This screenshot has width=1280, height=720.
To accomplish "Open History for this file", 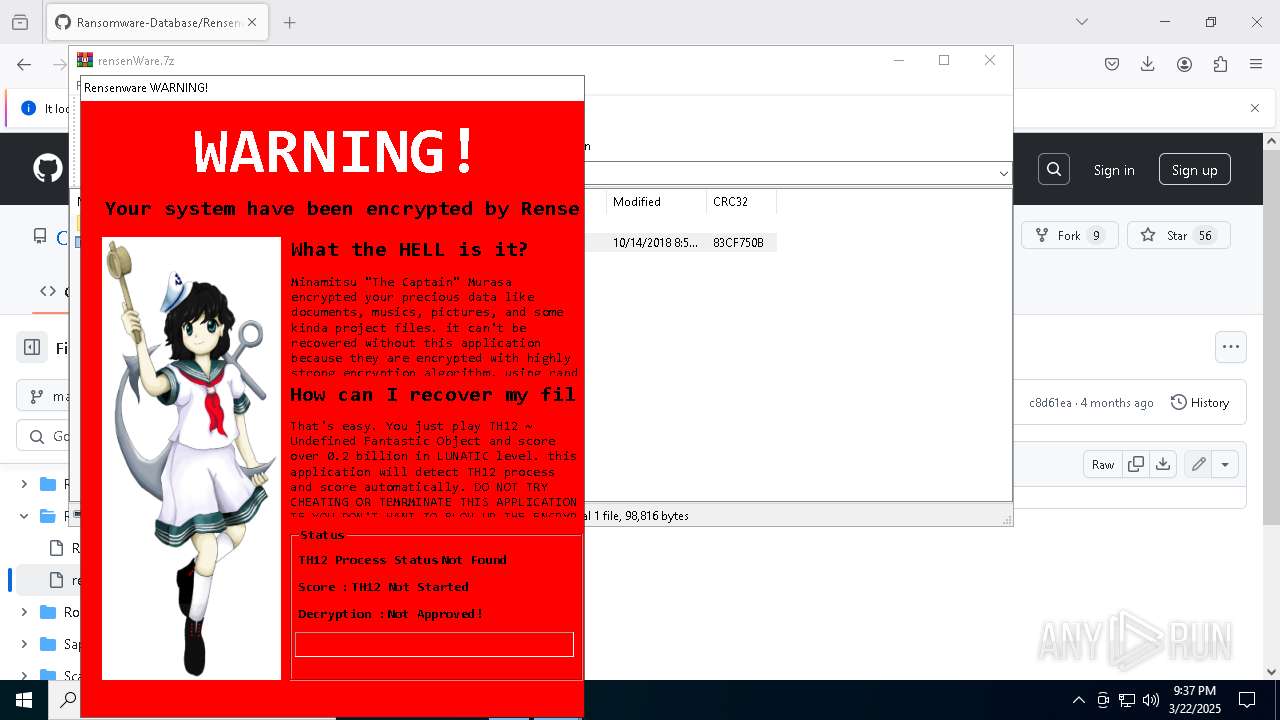I will click(x=1199, y=402).
